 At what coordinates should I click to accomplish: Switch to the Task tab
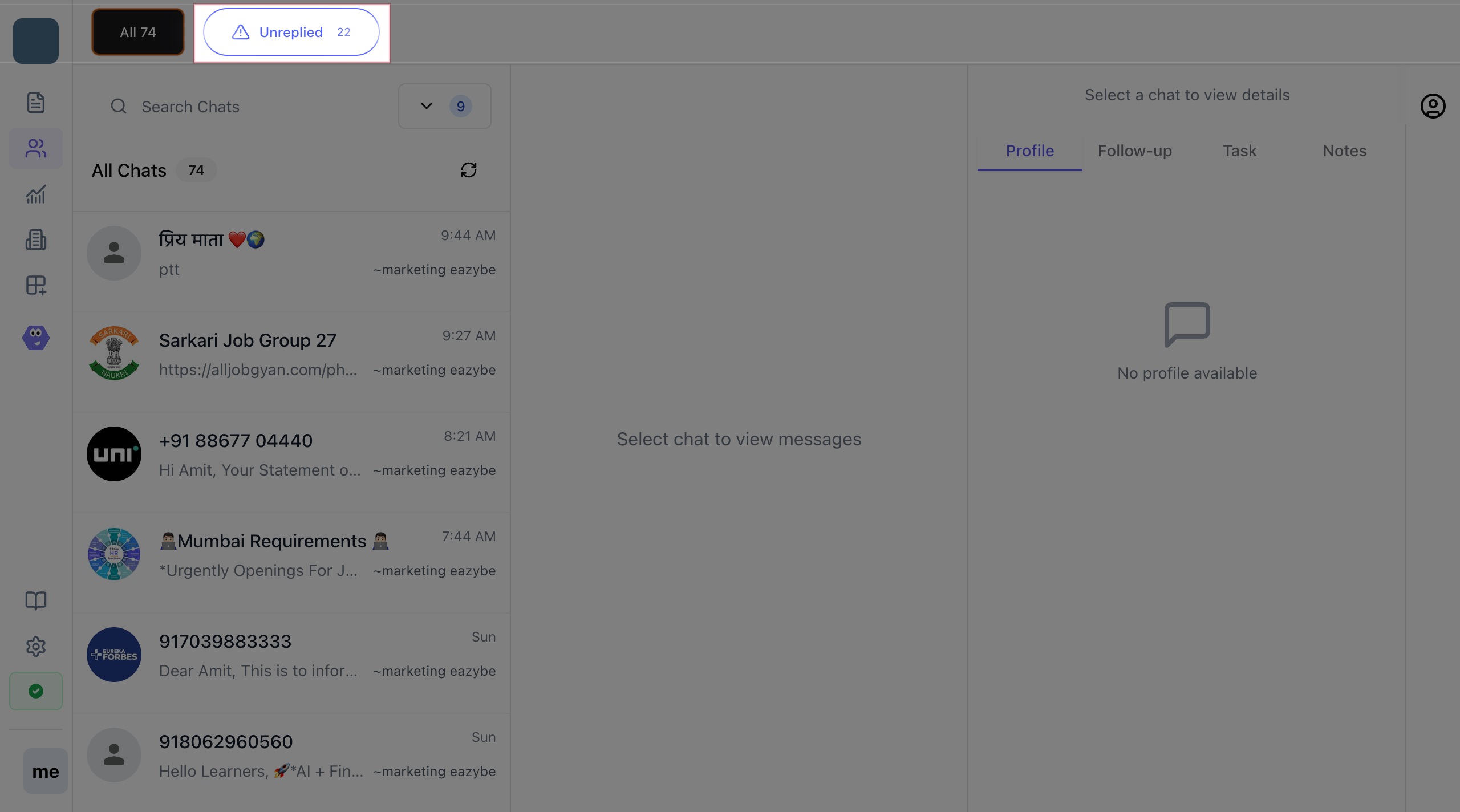[1239, 151]
